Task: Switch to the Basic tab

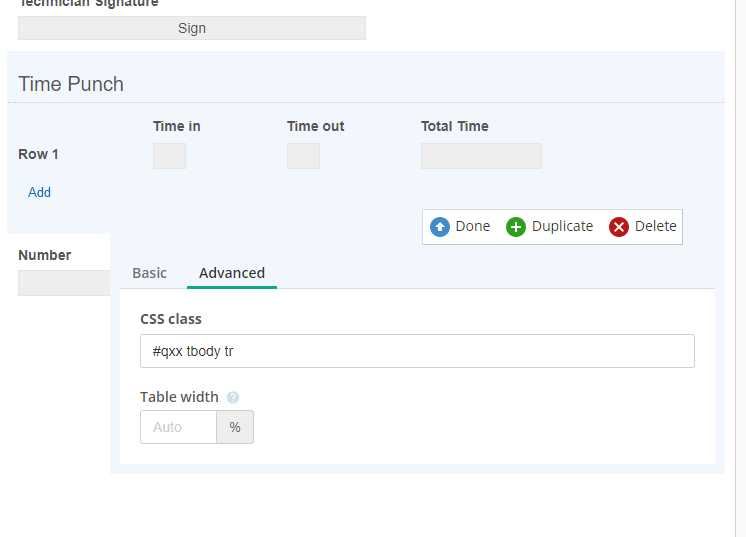Action: pyautogui.click(x=150, y=273)
